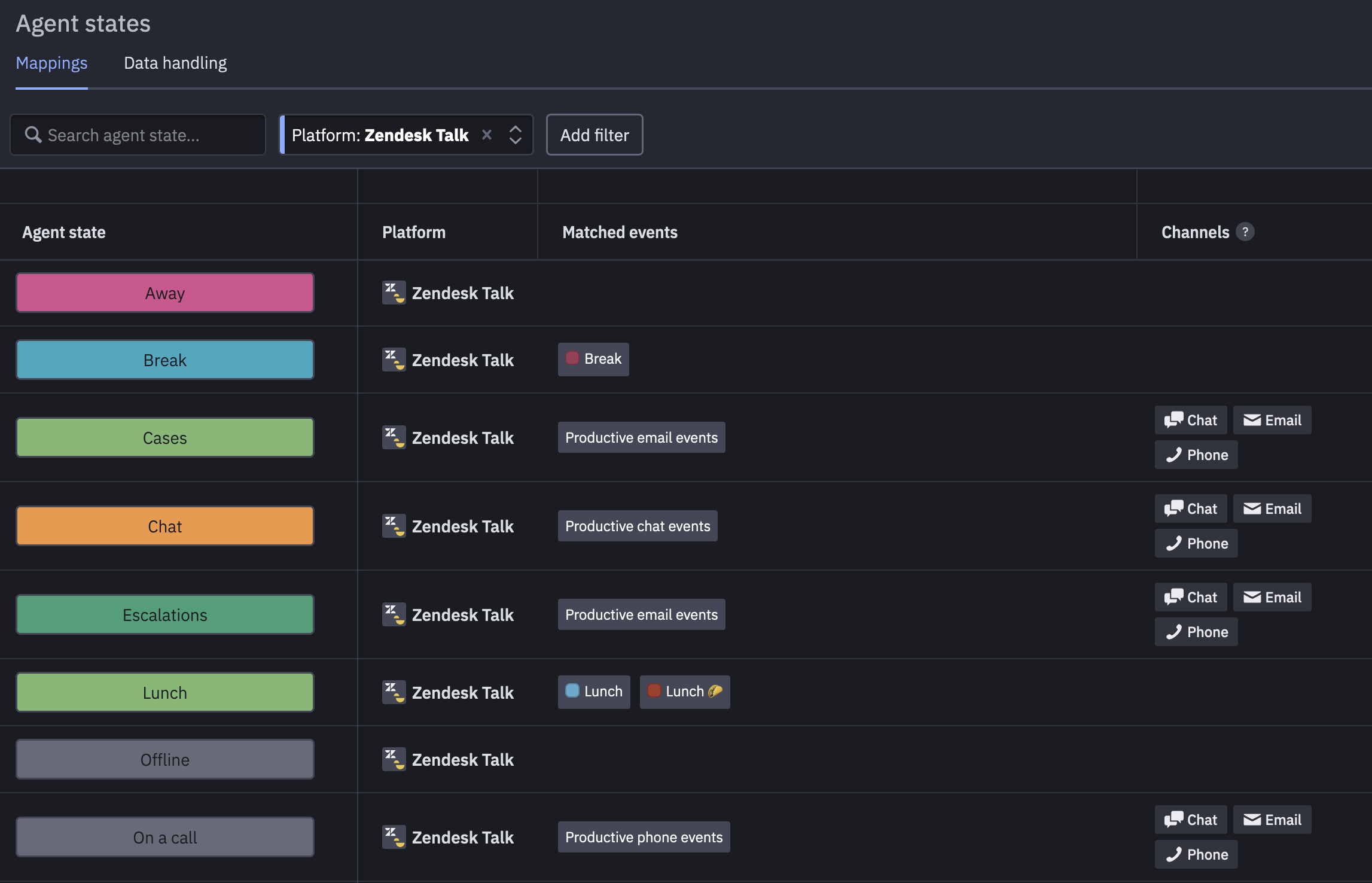Click Zendesk Talk icon in Escalations row
Viewport: 1372px width, 883px height.
[x=394, y=615]
